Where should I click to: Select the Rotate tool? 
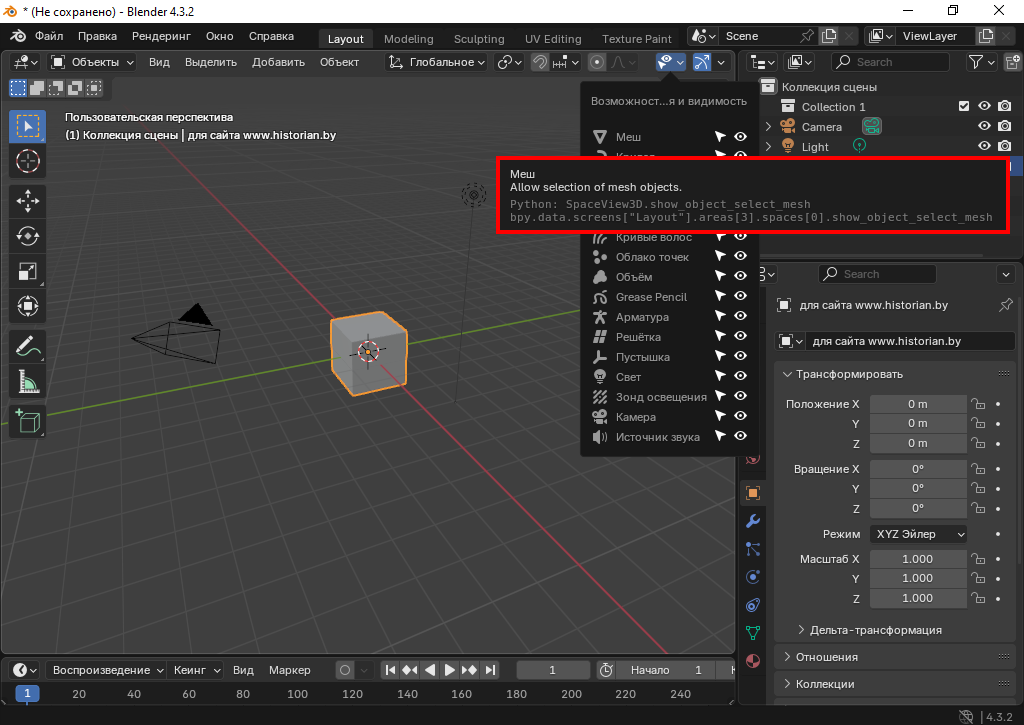(x=27, y=236)
